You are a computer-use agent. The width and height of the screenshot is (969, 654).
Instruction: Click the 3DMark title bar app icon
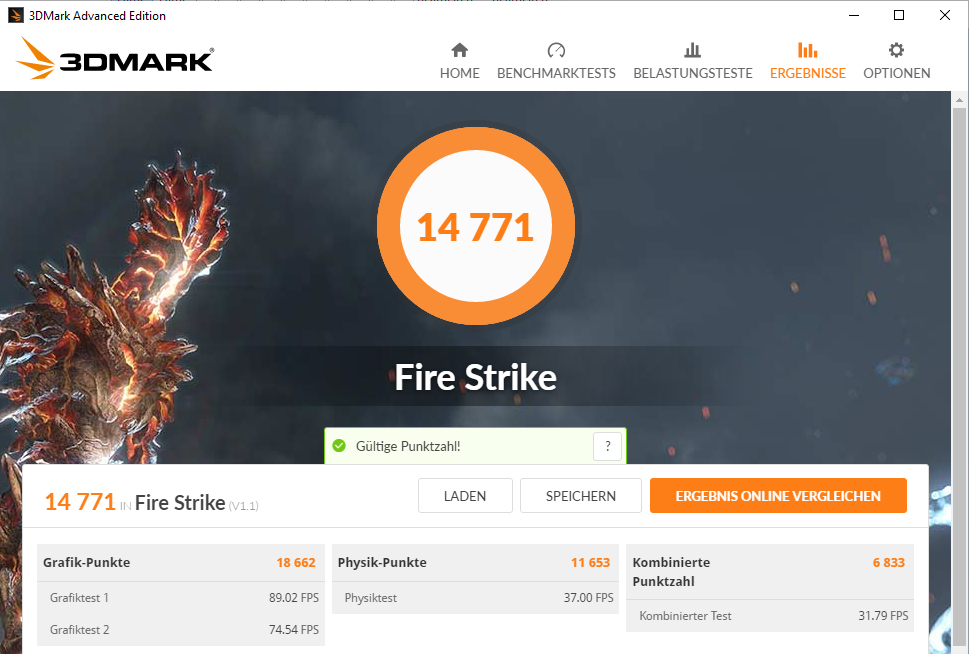click(15, 15)
